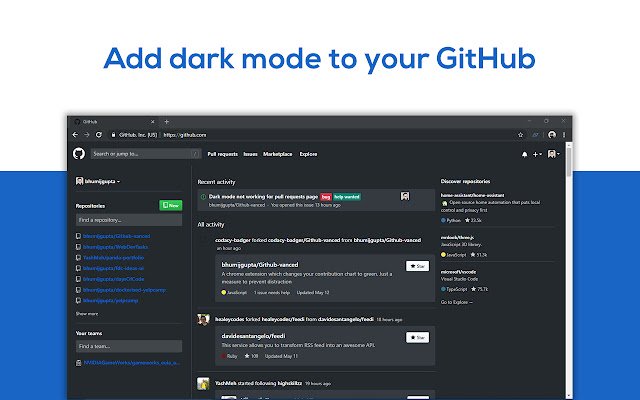This screenshot has height=400, width=640.
Task: Click highskillzz username in the feed
Action: [290, 383]
